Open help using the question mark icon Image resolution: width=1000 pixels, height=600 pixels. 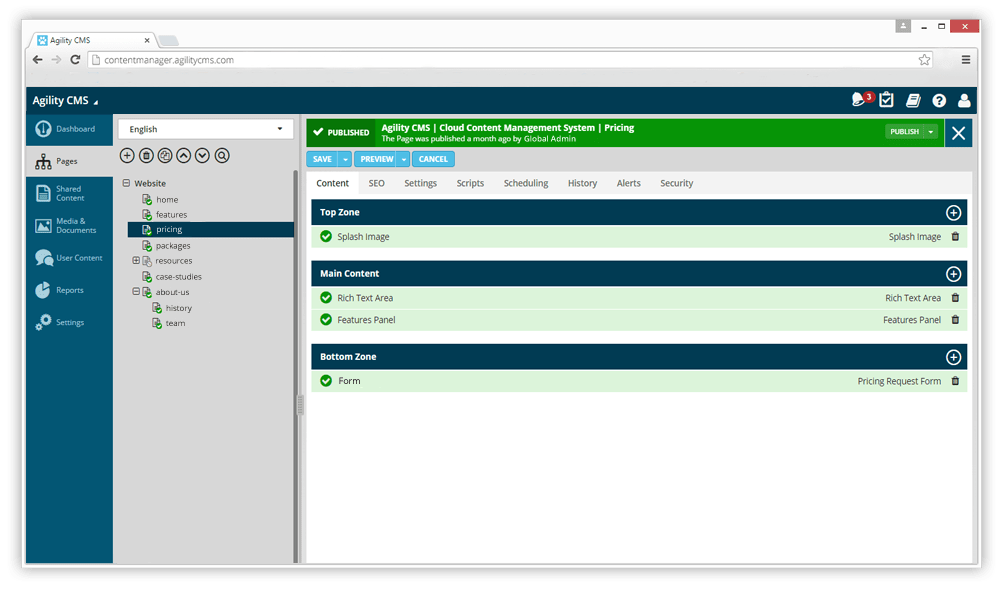click(x=938, y=100)
